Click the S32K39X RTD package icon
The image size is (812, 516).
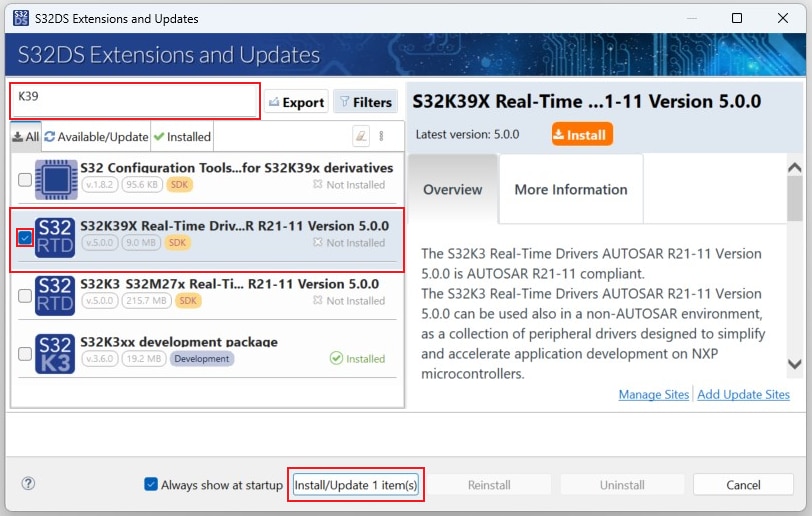coord(55,238)
